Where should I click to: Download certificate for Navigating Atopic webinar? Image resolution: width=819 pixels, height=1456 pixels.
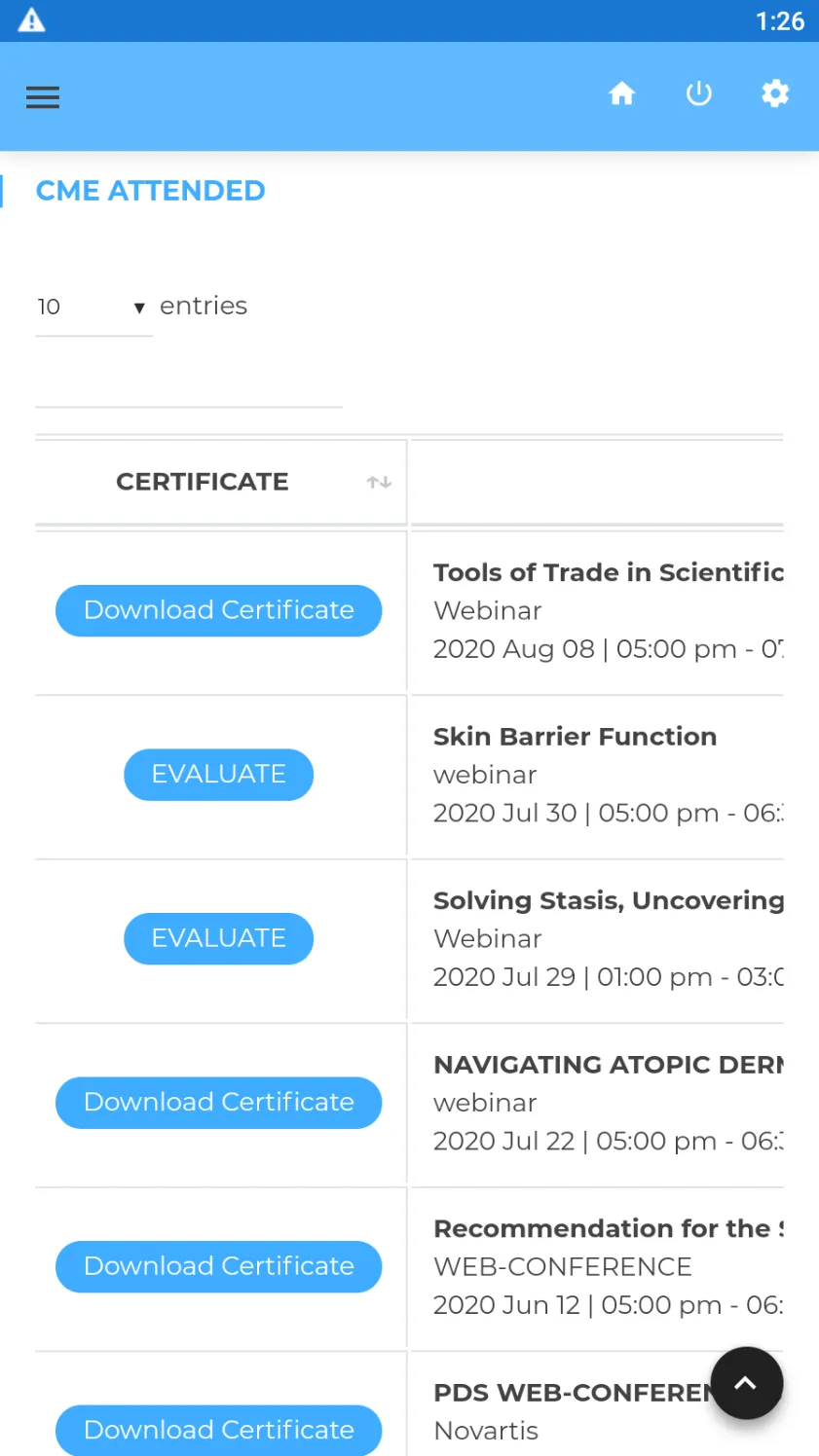pyautogui.click(x=218, y=1103)
